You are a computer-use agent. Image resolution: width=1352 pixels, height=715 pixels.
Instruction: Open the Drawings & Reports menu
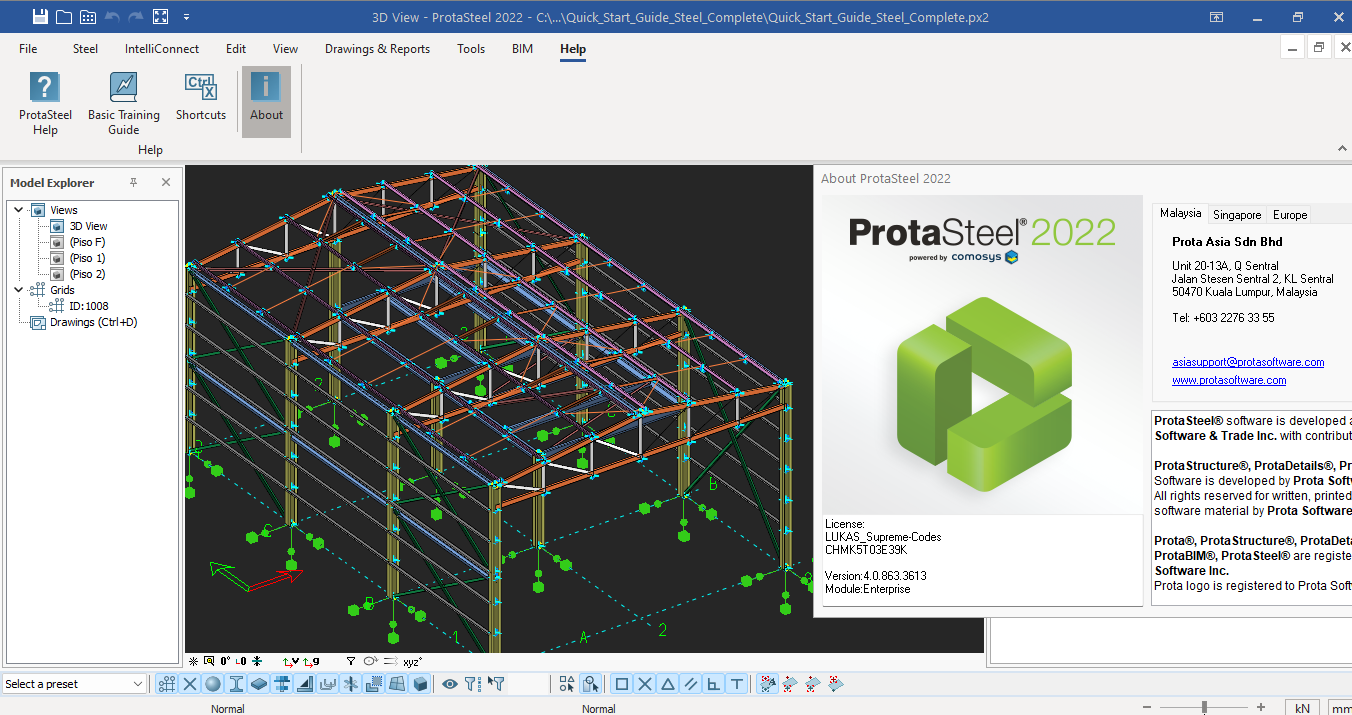click(377, 48)
